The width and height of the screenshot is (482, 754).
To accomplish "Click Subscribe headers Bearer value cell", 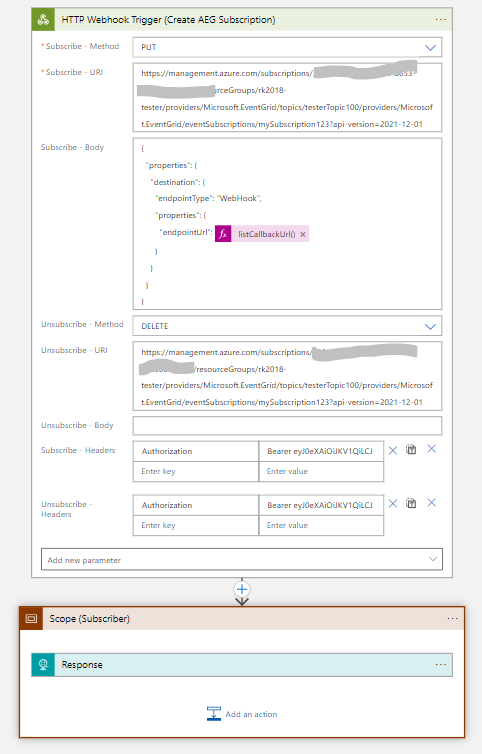I will pyautogui.click(x=321, y=451).
